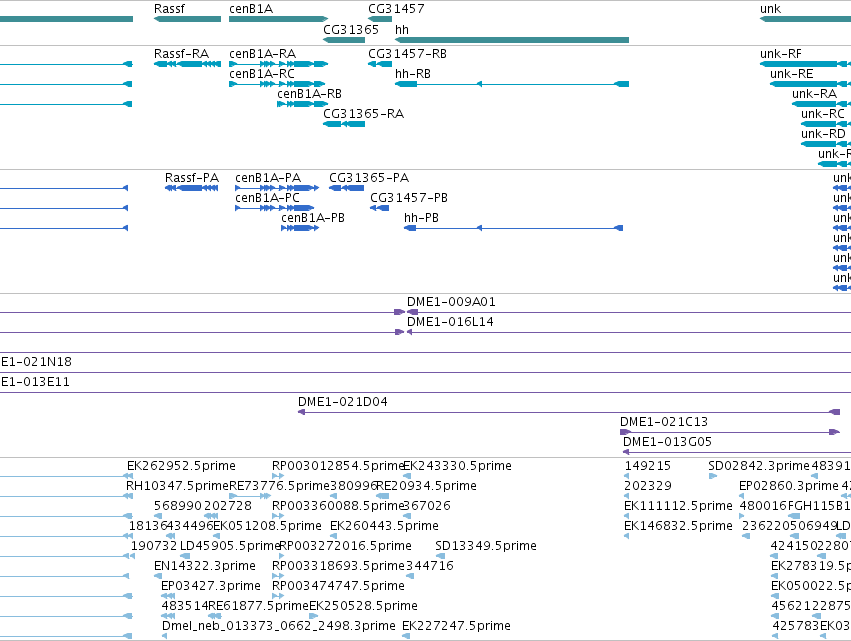Image resolution: width=851 pixels, height=641 pixels.
Task: Click the 568990 EST label
Action: 177,506
